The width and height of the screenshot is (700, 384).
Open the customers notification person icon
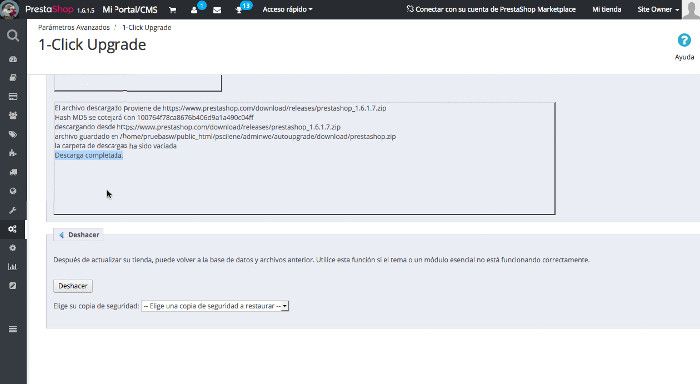coord(194,9)
